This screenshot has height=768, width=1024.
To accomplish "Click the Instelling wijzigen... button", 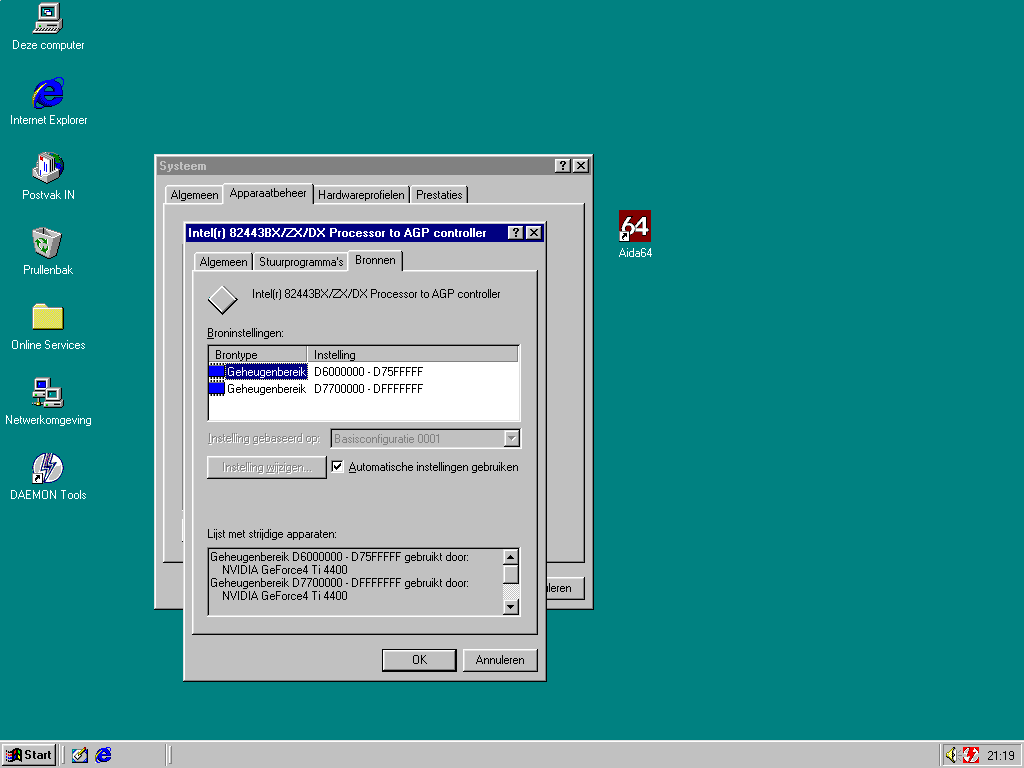I will [x=266, y=467].
